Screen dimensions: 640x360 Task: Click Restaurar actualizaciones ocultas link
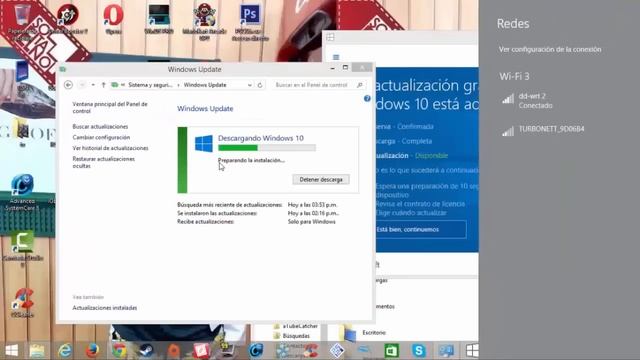(x=103, y=162)
